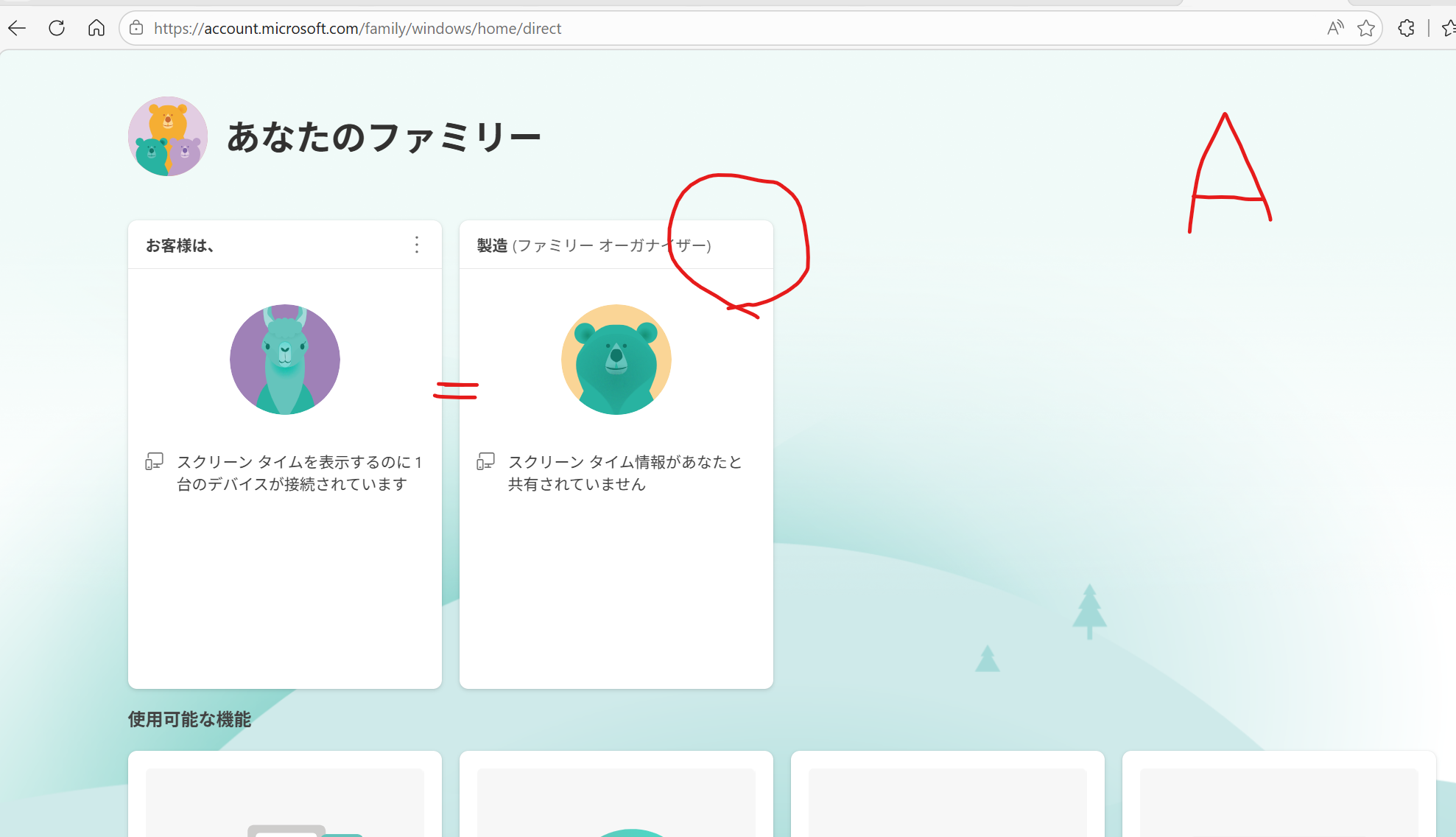Reload the page with refresh icon
1456x837 pixels.
pos(57,28)
